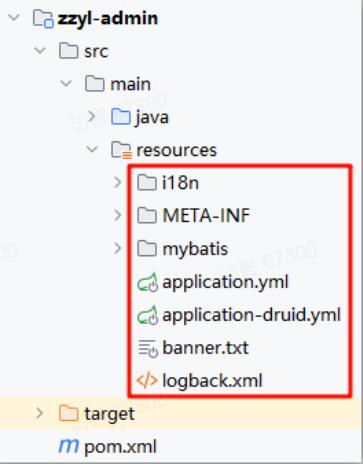Click the i18n folder icon
The width and height of the screenshot is (363, 464).
click(147, 183)
